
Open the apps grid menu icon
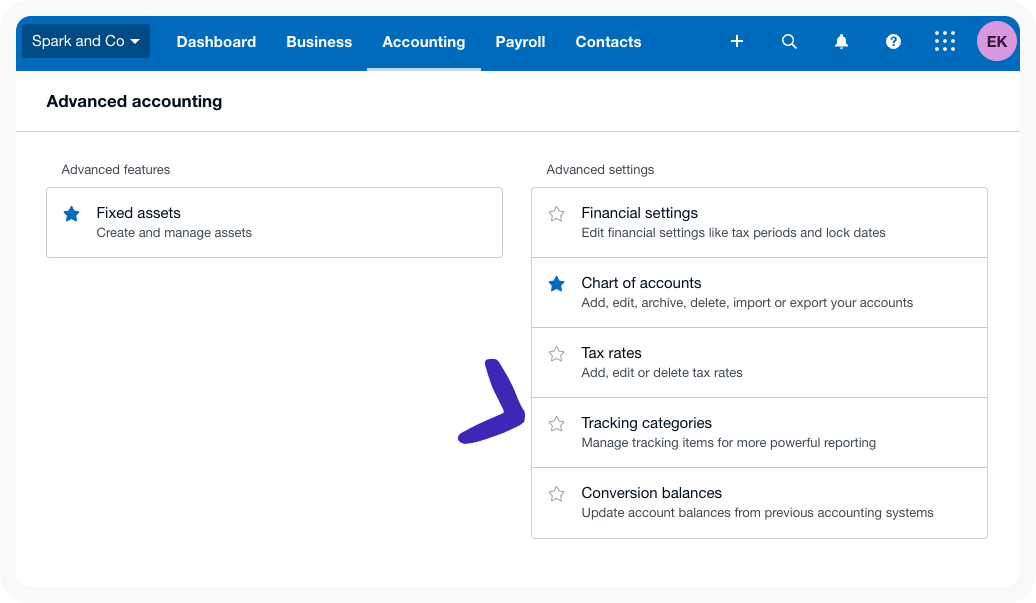pyautogui.click(x=944, y=42)
